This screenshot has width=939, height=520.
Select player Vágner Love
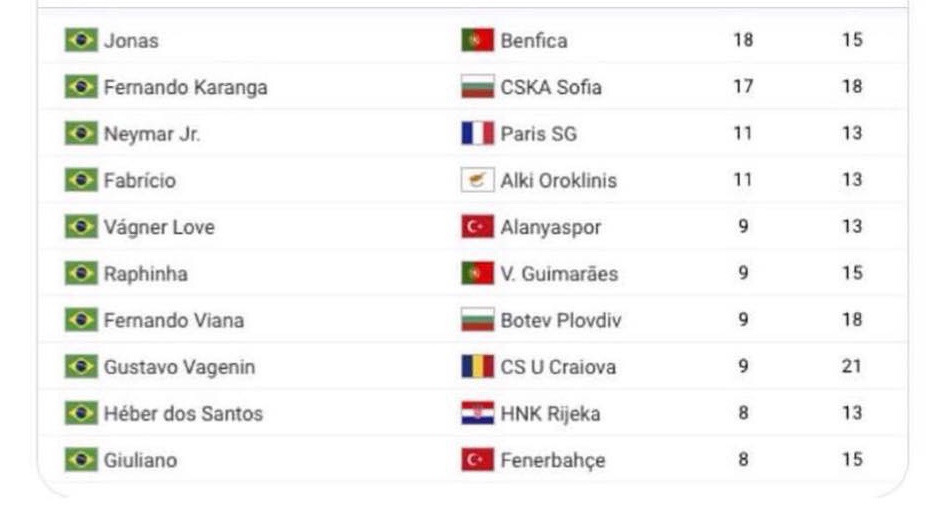coord(159,227)
